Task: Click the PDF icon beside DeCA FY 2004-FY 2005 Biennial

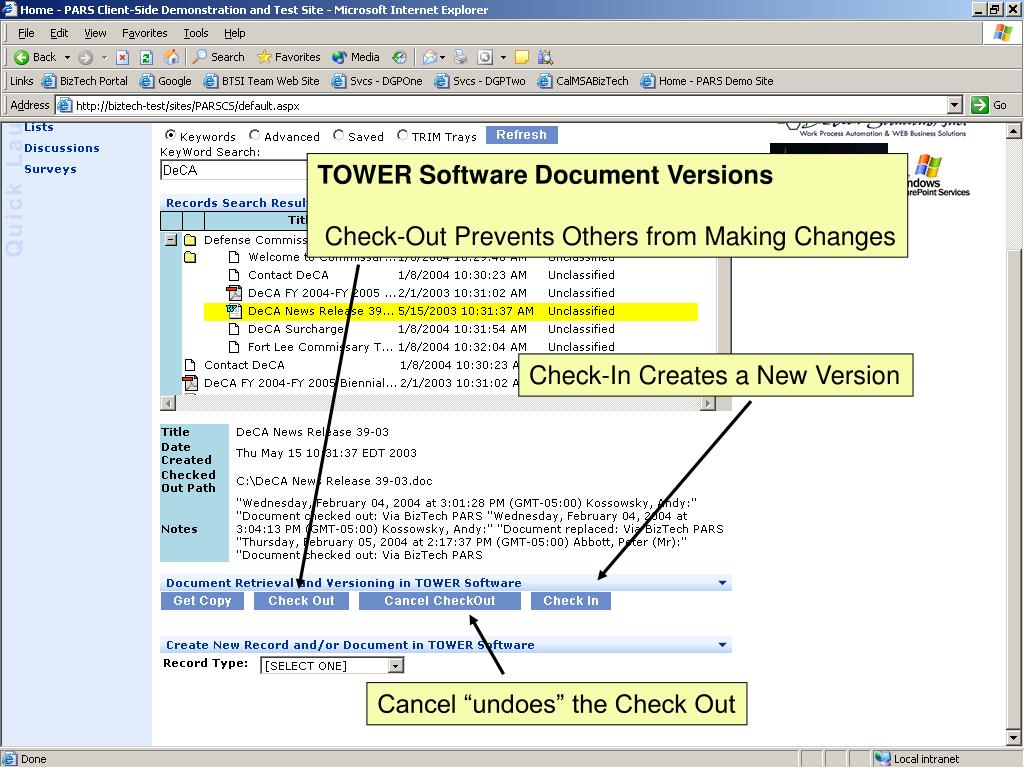Action: coord(190,383)
